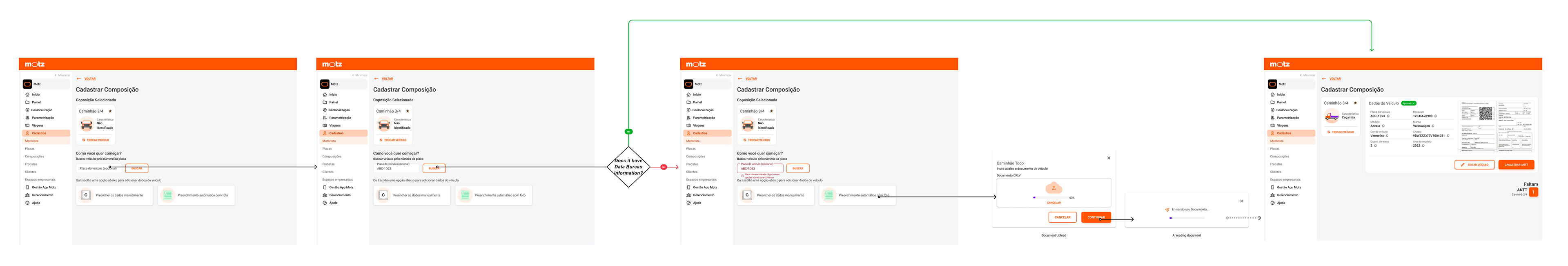
Task: Close the Caminhão Toco upload dialog
Action: tap(1109, 158)
